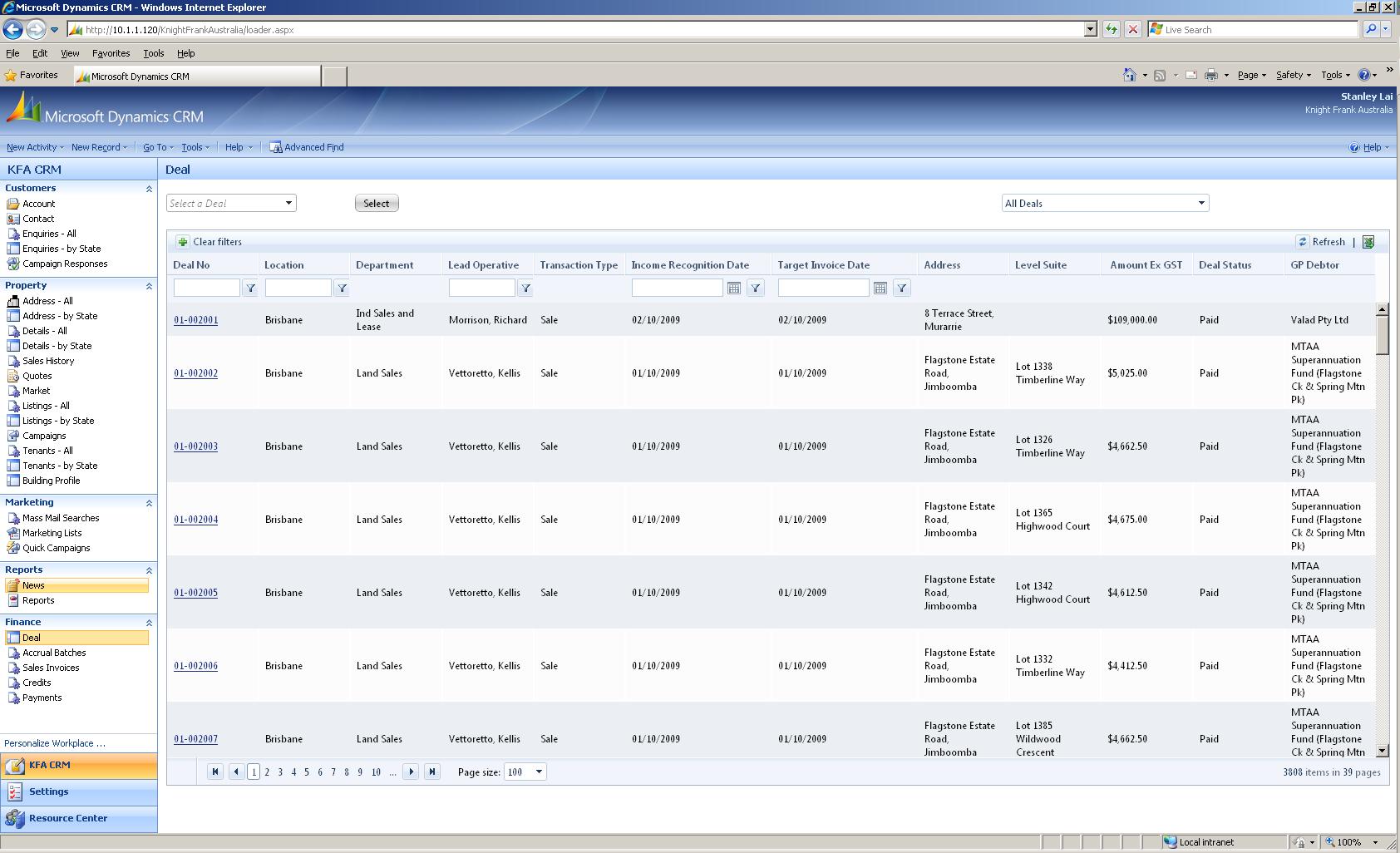
Task: Collapse the Marketing section
Action: tap(149, 503)
